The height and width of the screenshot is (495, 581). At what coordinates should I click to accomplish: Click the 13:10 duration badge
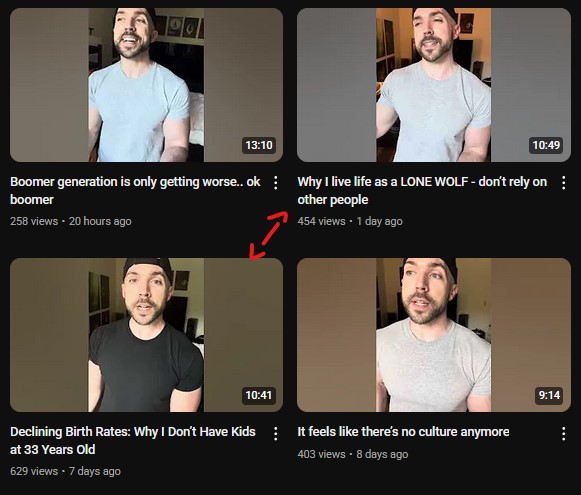(x=259, y=145)
